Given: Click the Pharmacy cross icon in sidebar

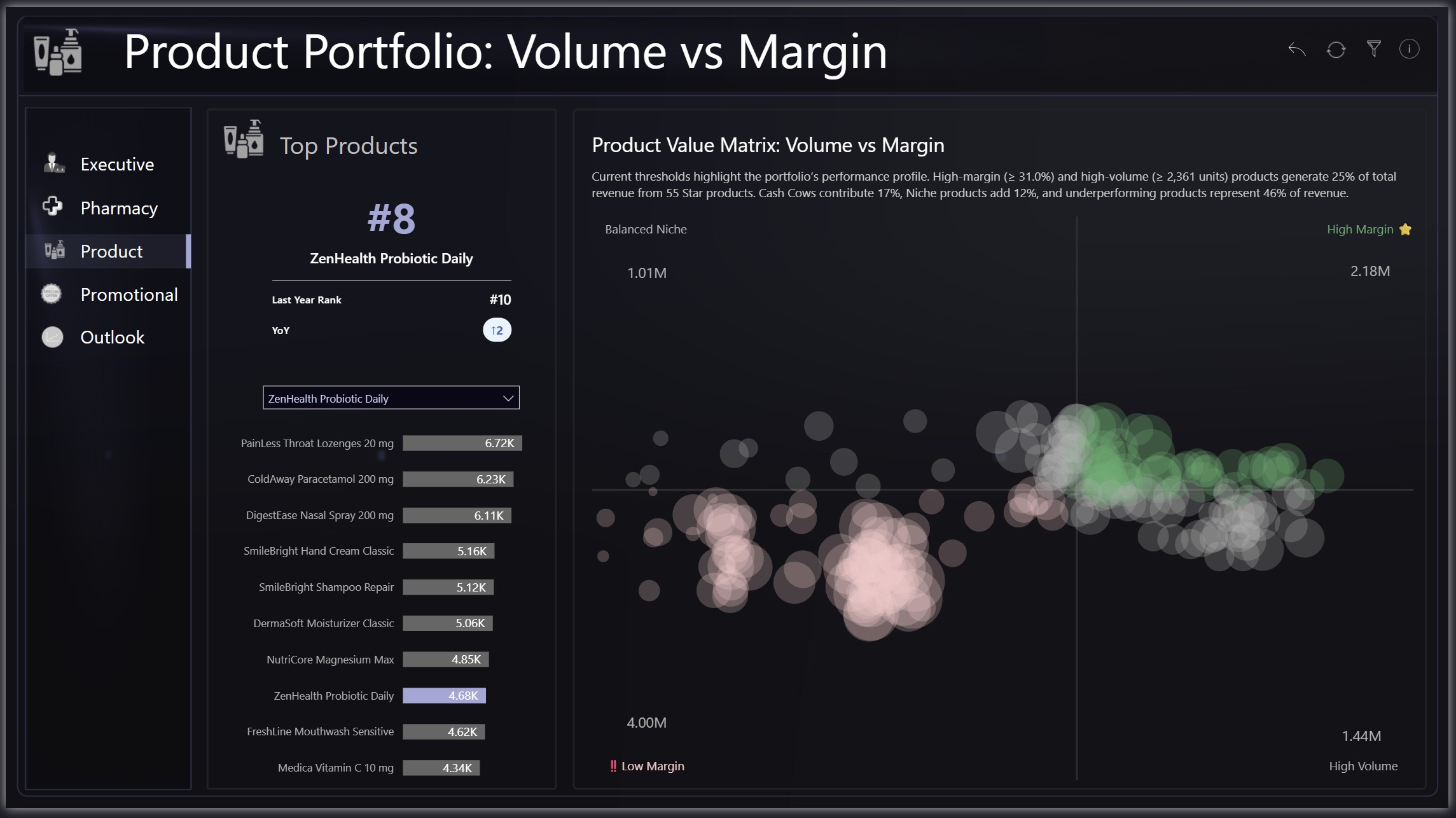Looking at the screenshot, I should (53, 207).
